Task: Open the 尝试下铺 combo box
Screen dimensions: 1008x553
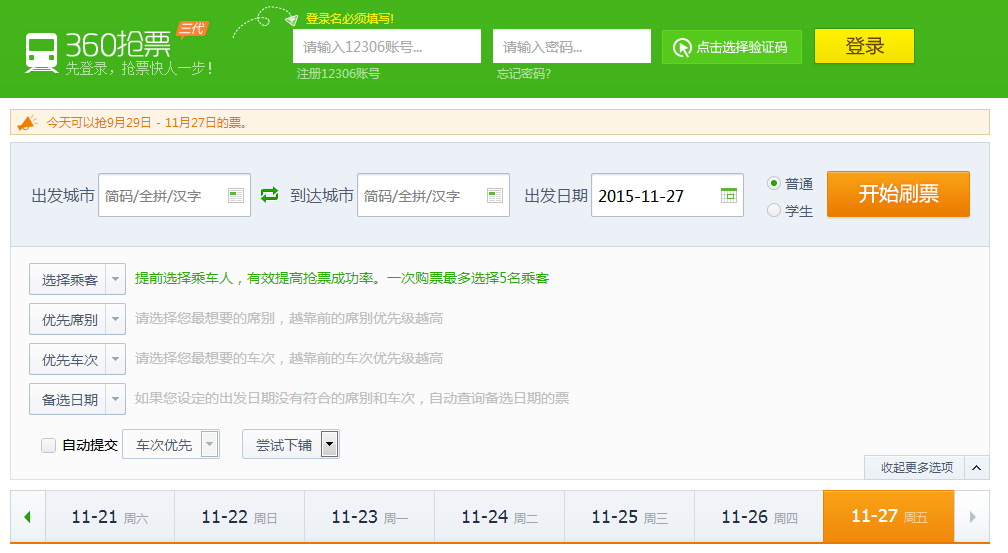Action: click(291, 444)
